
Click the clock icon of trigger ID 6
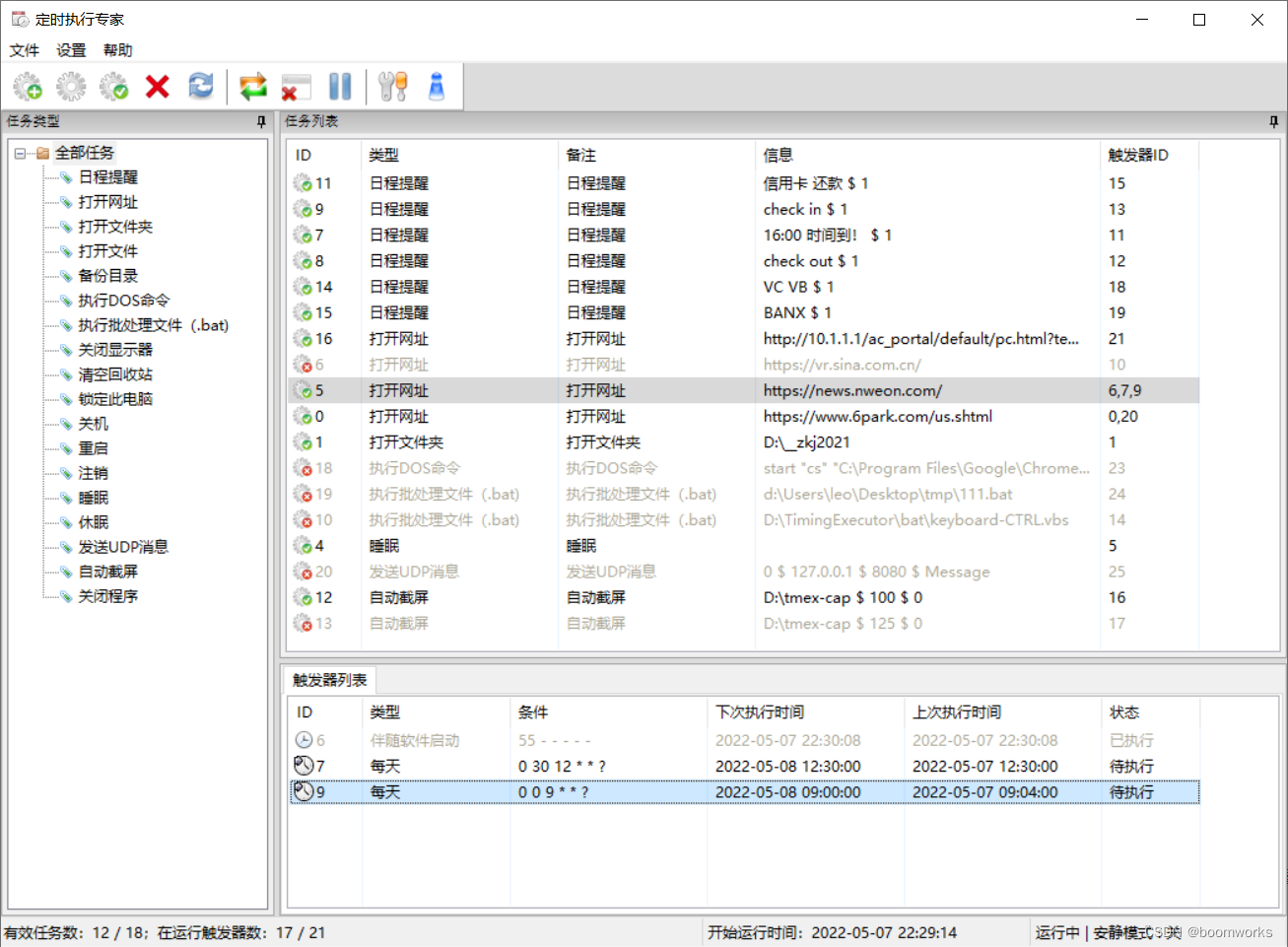pyautogui.click(x=304, y=740)
